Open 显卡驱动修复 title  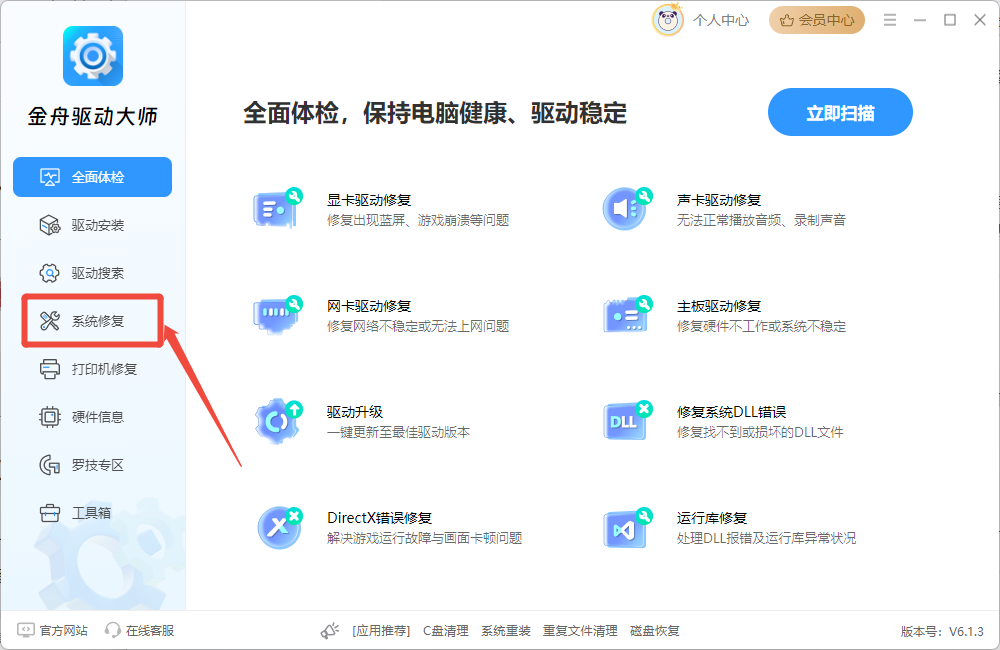click(369, 200)
